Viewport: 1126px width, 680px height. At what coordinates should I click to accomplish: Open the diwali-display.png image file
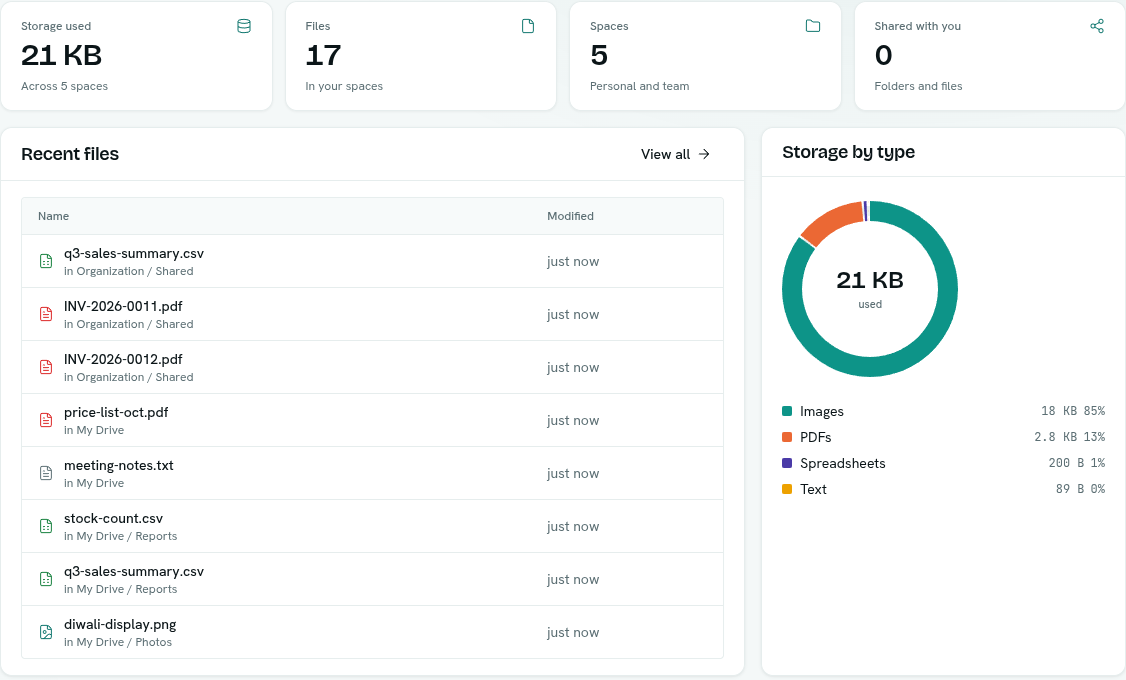(x=120, y=625)
